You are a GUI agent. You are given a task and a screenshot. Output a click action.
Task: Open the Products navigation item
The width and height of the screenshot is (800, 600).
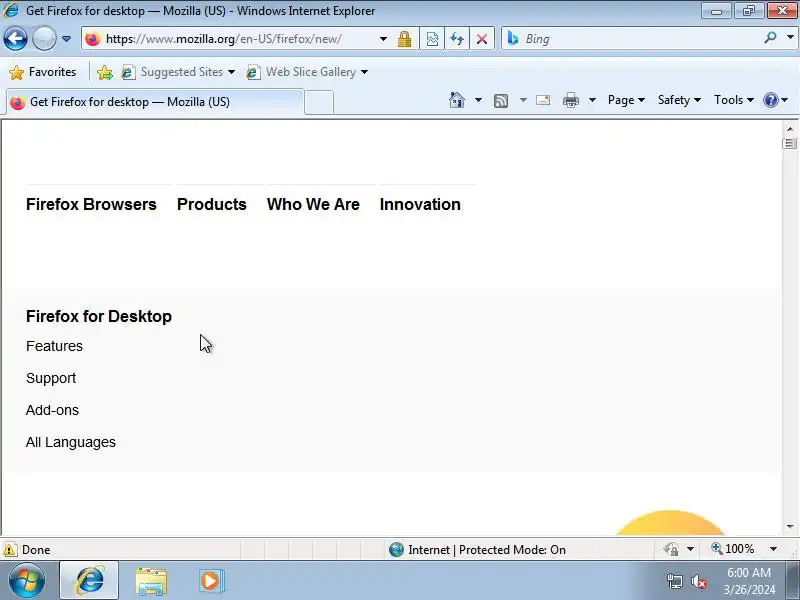tap(212, 204)
